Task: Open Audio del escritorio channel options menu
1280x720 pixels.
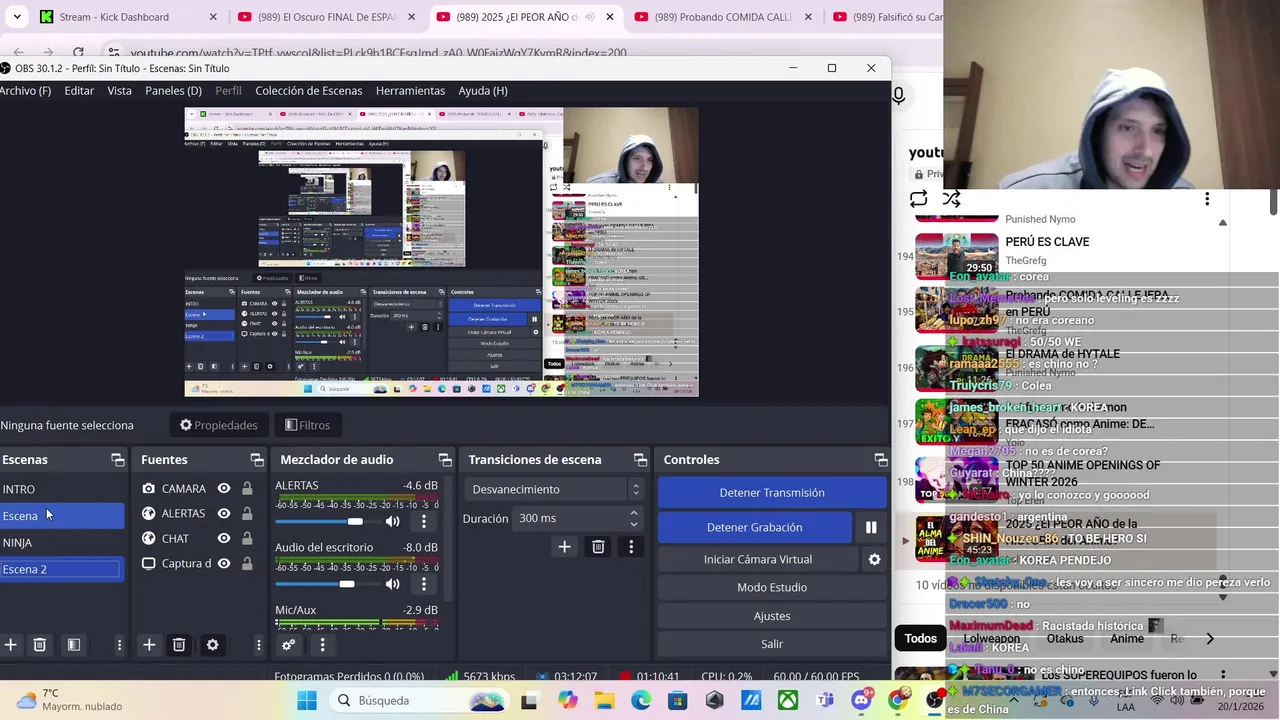Action: [424, 583]
